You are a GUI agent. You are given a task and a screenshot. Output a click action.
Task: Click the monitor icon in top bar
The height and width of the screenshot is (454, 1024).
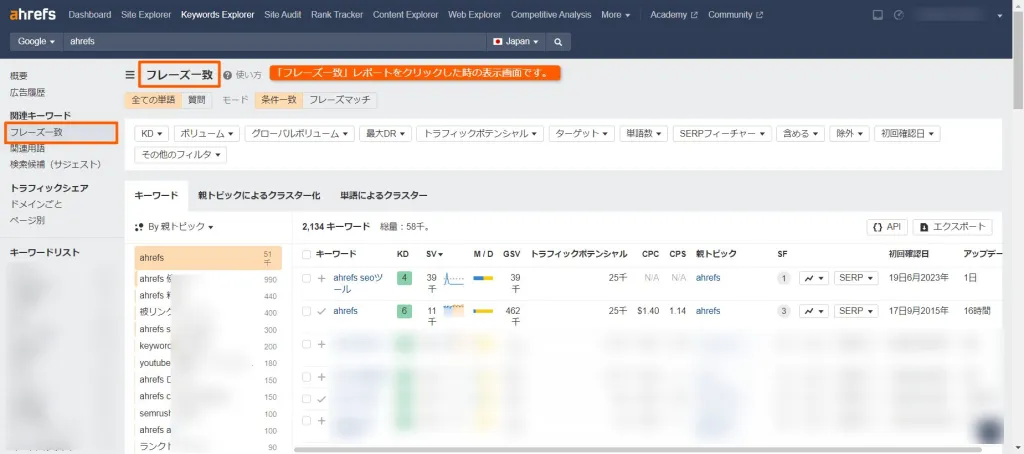878,14
